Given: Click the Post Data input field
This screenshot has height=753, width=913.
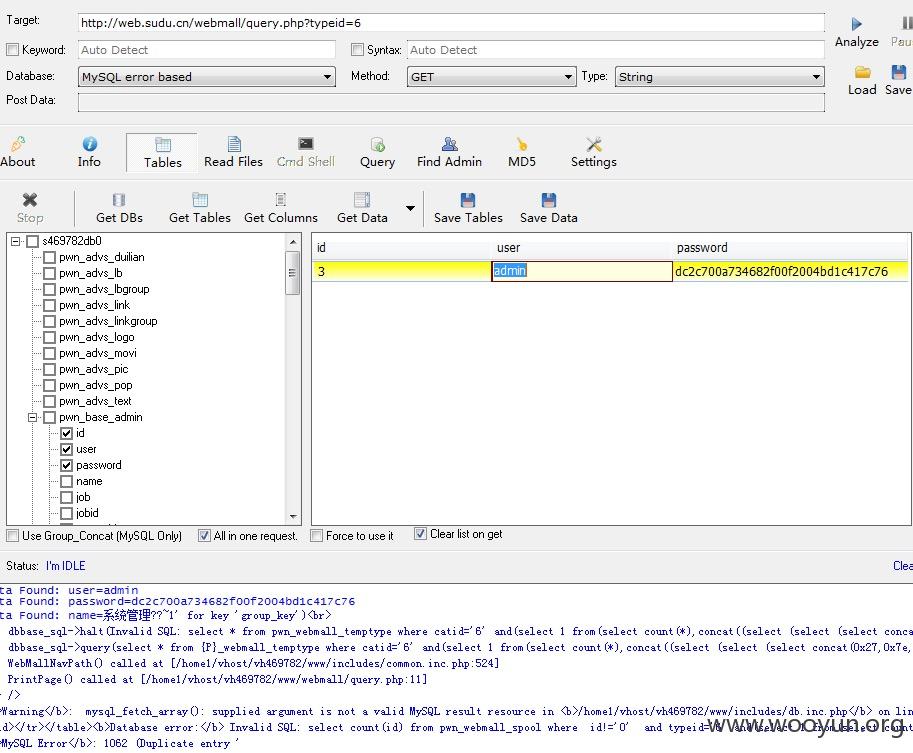Looking at the screenshot, I should point(451,102).
